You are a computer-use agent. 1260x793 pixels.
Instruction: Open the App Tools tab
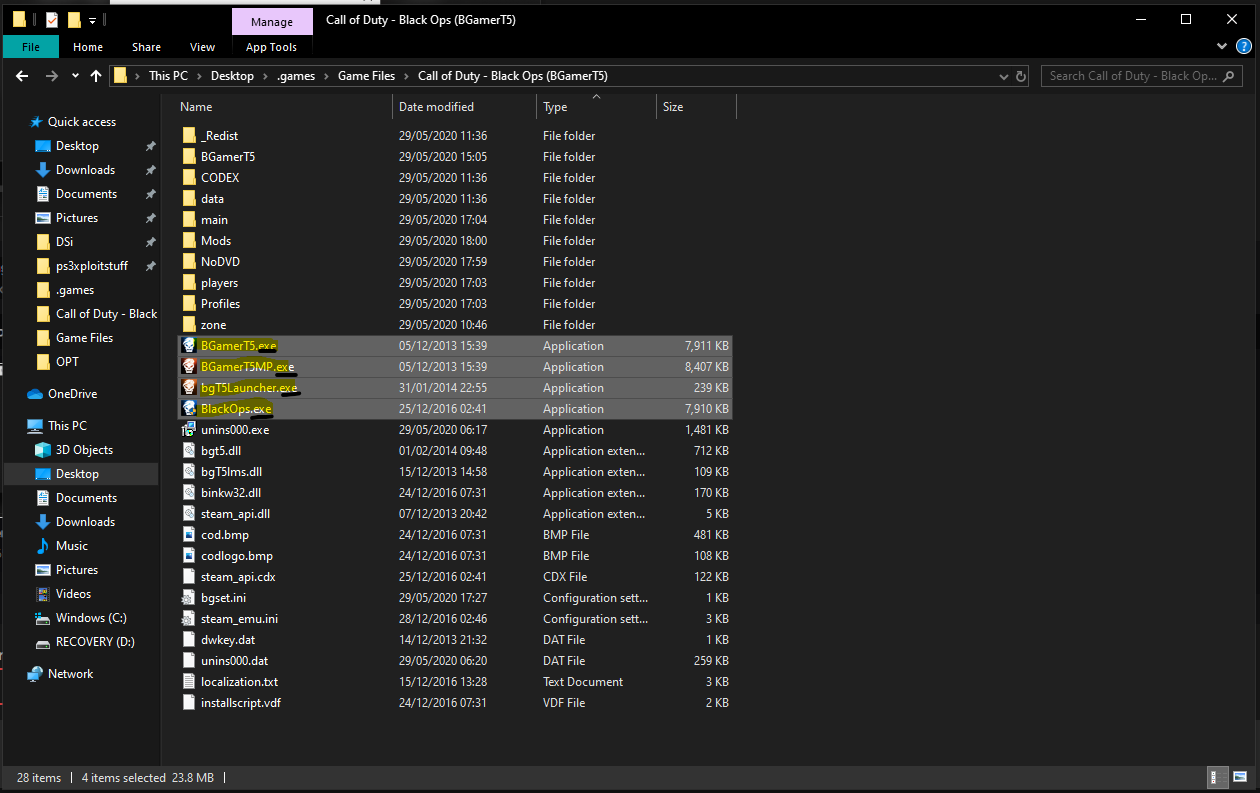click(271, 47)
